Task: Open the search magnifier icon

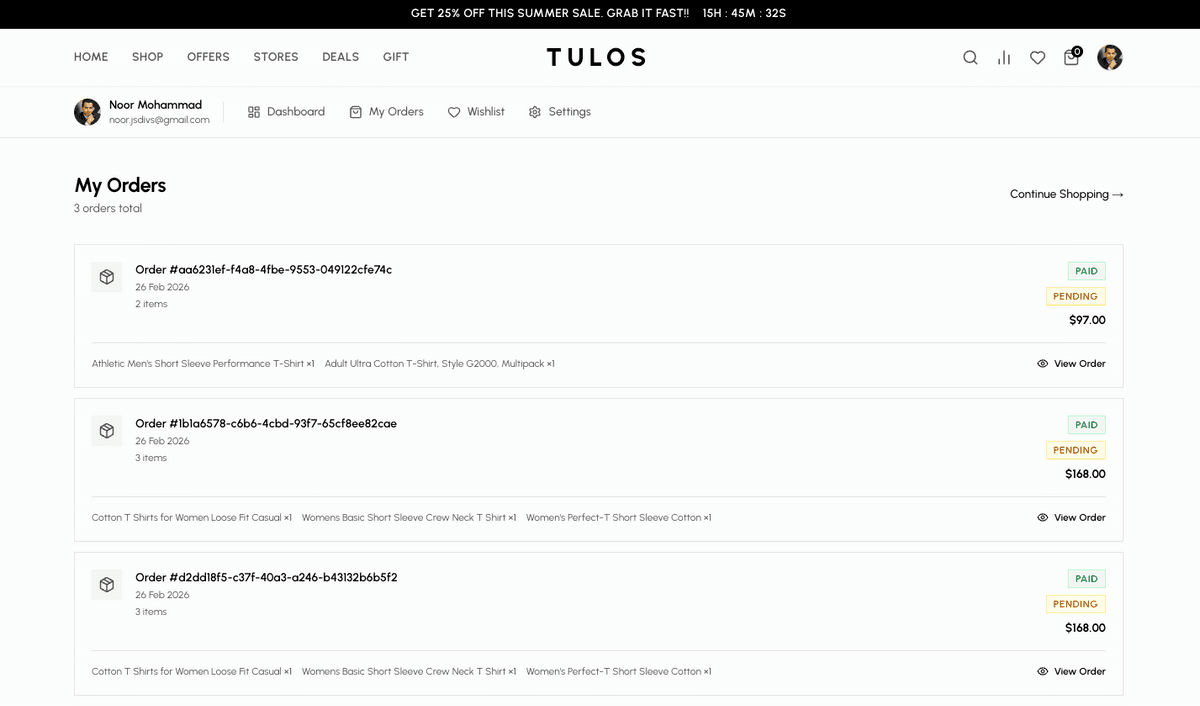Action: (x=970, y=58)
